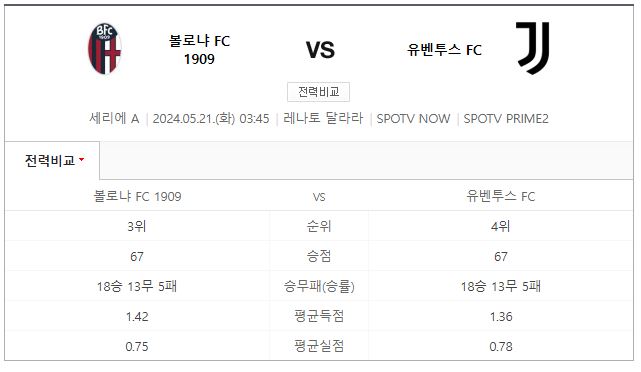This screenshot has height=372, width=641.
Task: Click the 볼로냐 FC 1909 team name header
Action: point(199,50)
